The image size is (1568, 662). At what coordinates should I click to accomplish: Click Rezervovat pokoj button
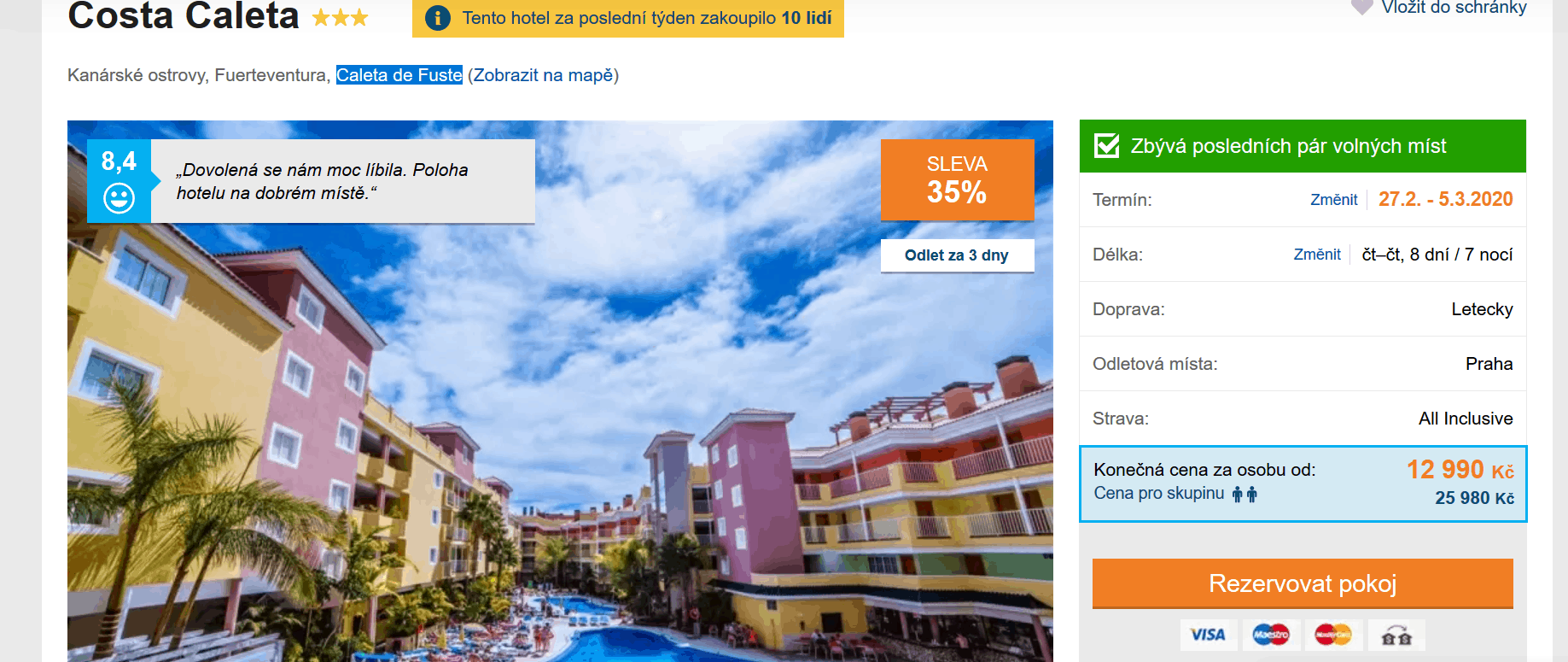(1303, 583)
